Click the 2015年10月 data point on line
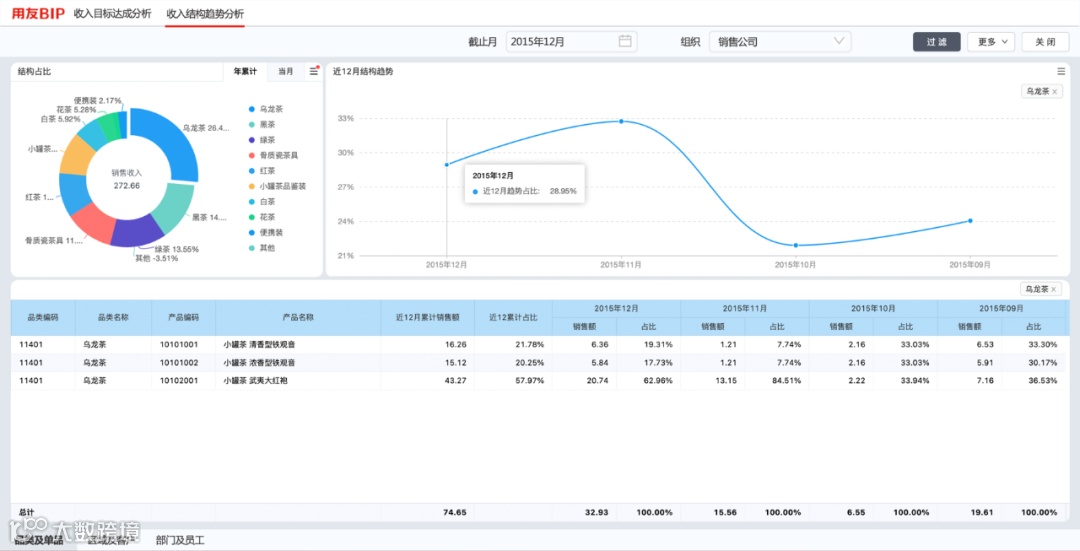The image size is (1080, 551). pos(796,245)
